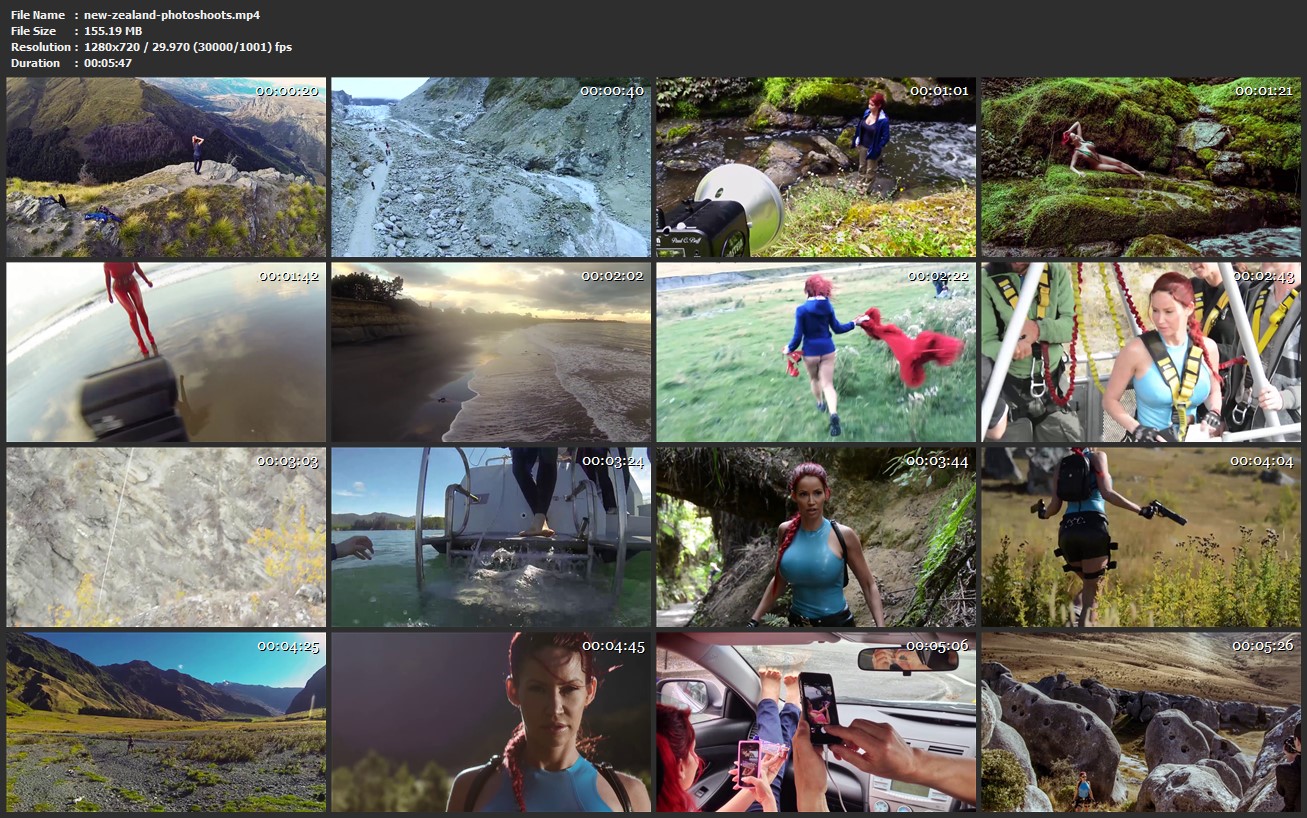
Task: Open the thumbnail stamped 00:00:40
Action: tap(491, 167)
